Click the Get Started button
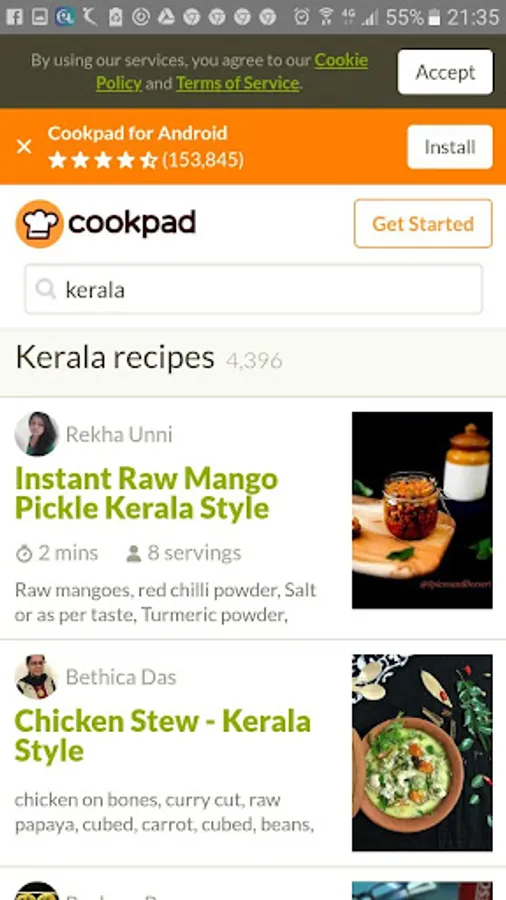The width and height of the screenshot is (506, 900). pos(423,223)
